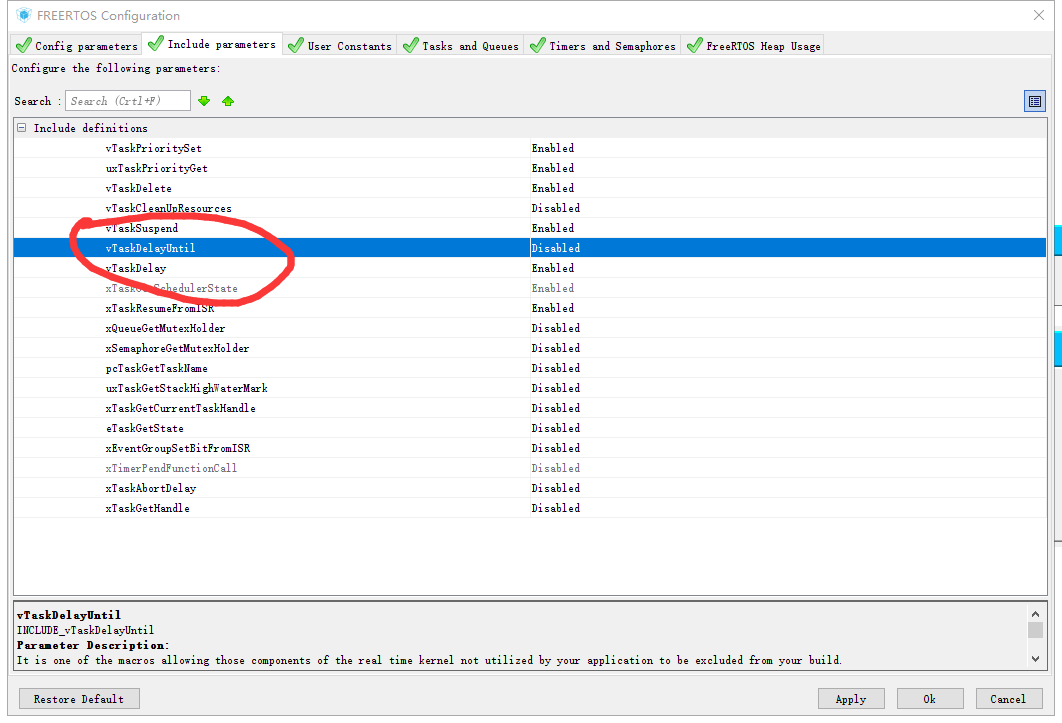1062x723 pixels.
Task: Click the Cancel button
Action: (x=1008, y=699)
